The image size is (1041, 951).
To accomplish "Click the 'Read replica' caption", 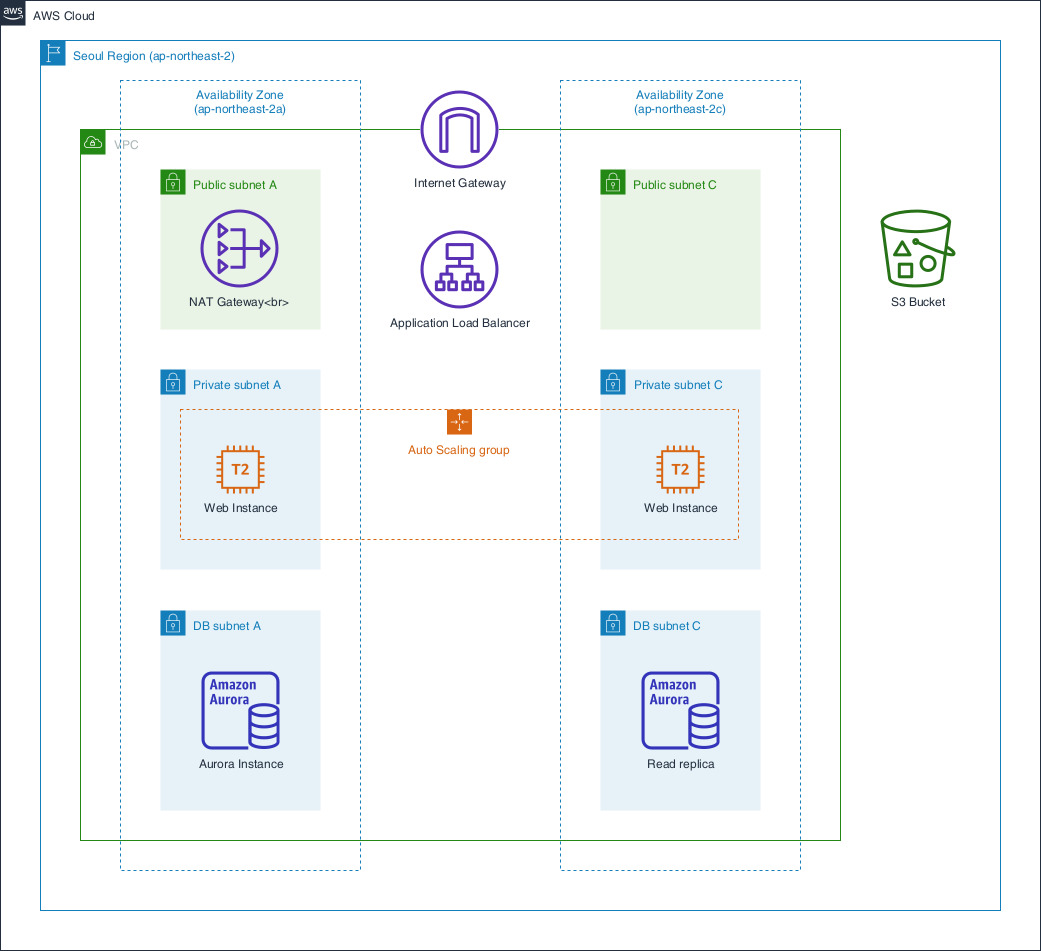I will 681,764.
